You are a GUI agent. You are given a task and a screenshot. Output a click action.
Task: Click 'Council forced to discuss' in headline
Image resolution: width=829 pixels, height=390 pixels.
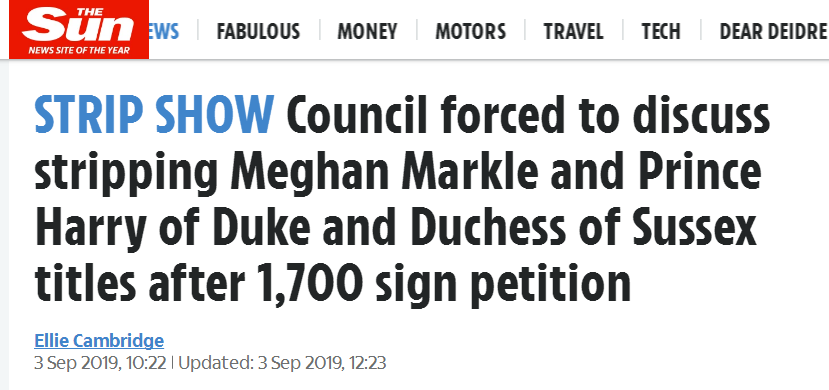[528, 115]
